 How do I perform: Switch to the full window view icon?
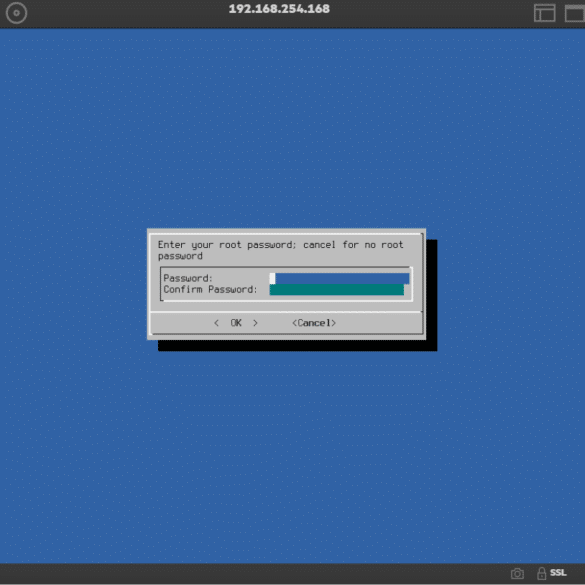coord(575,13)
